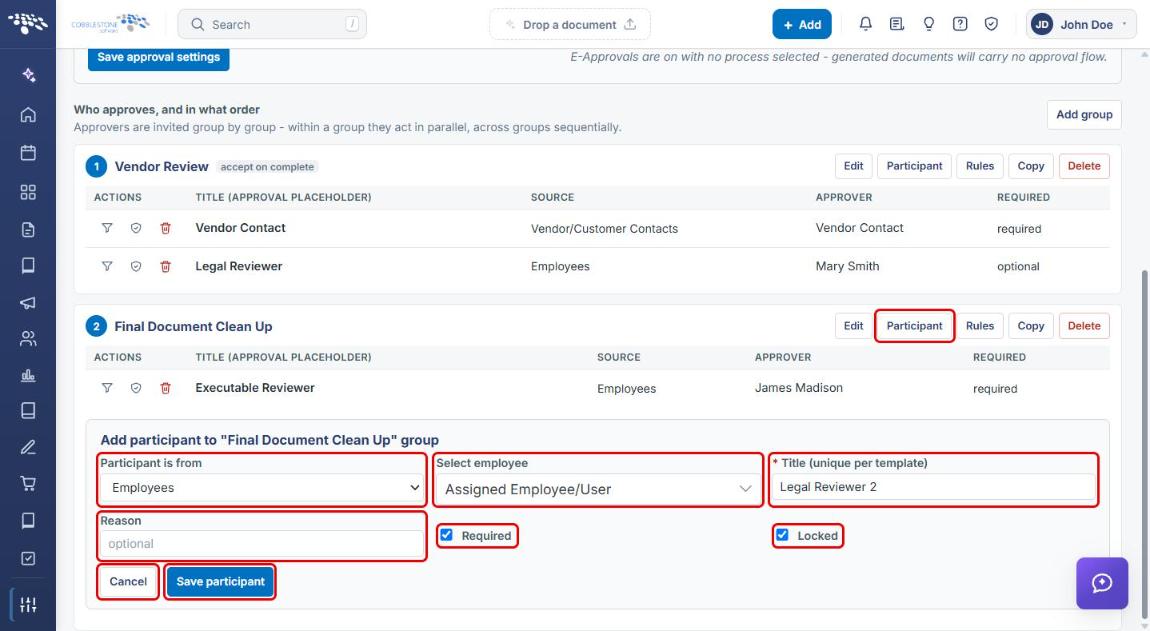The height and width of the screenshot is (631, 1150).
Task: Open the help question mark icon
Action: pos(959,24)
